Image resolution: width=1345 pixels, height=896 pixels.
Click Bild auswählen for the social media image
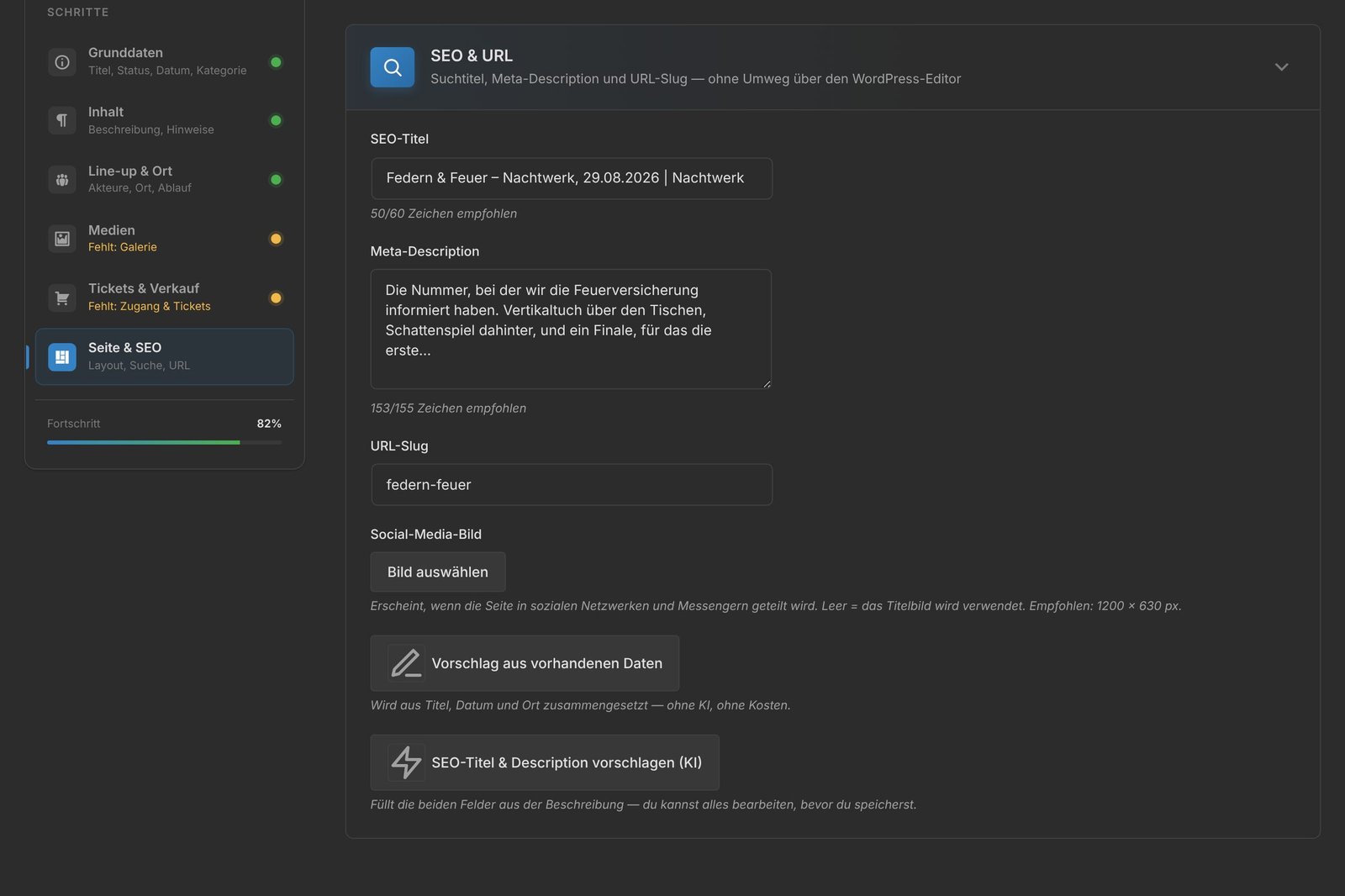(438, 572)
